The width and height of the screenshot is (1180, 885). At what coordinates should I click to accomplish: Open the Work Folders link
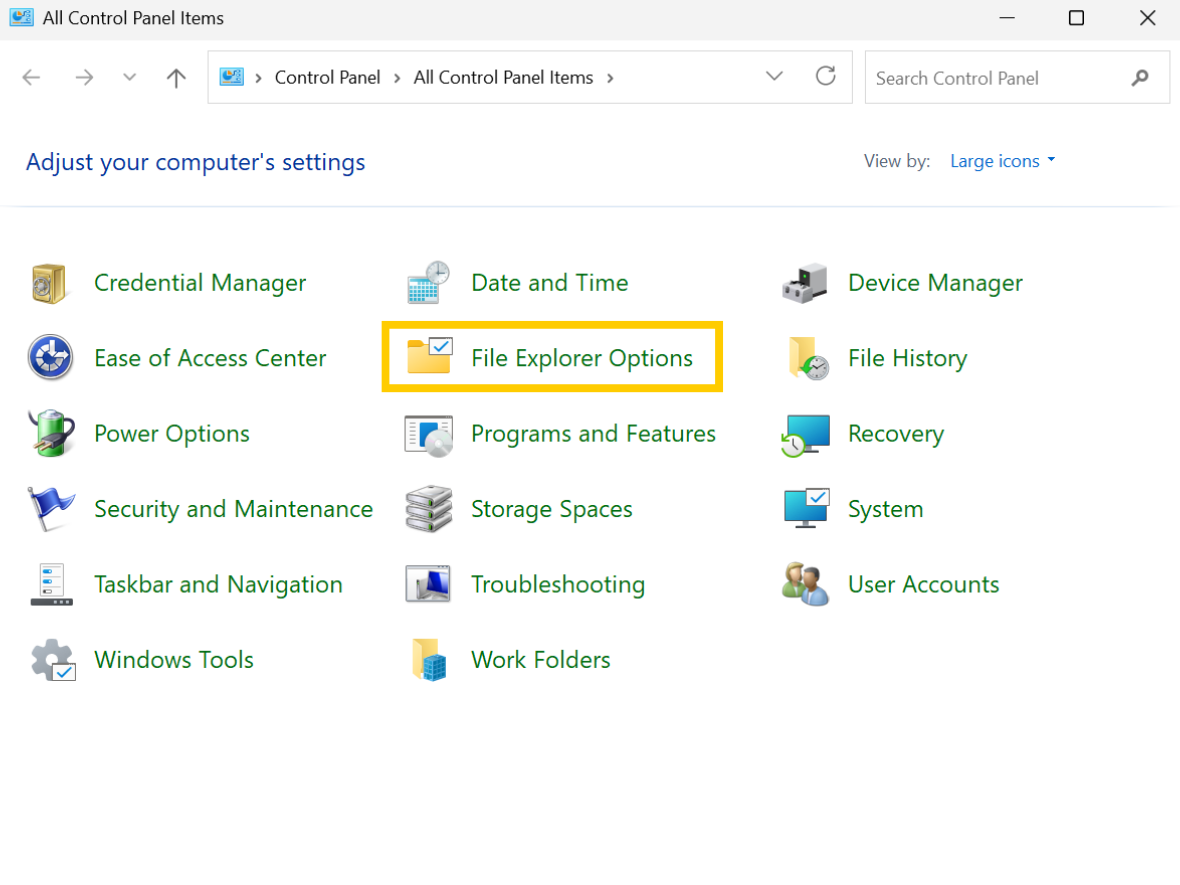click(540, 659)
